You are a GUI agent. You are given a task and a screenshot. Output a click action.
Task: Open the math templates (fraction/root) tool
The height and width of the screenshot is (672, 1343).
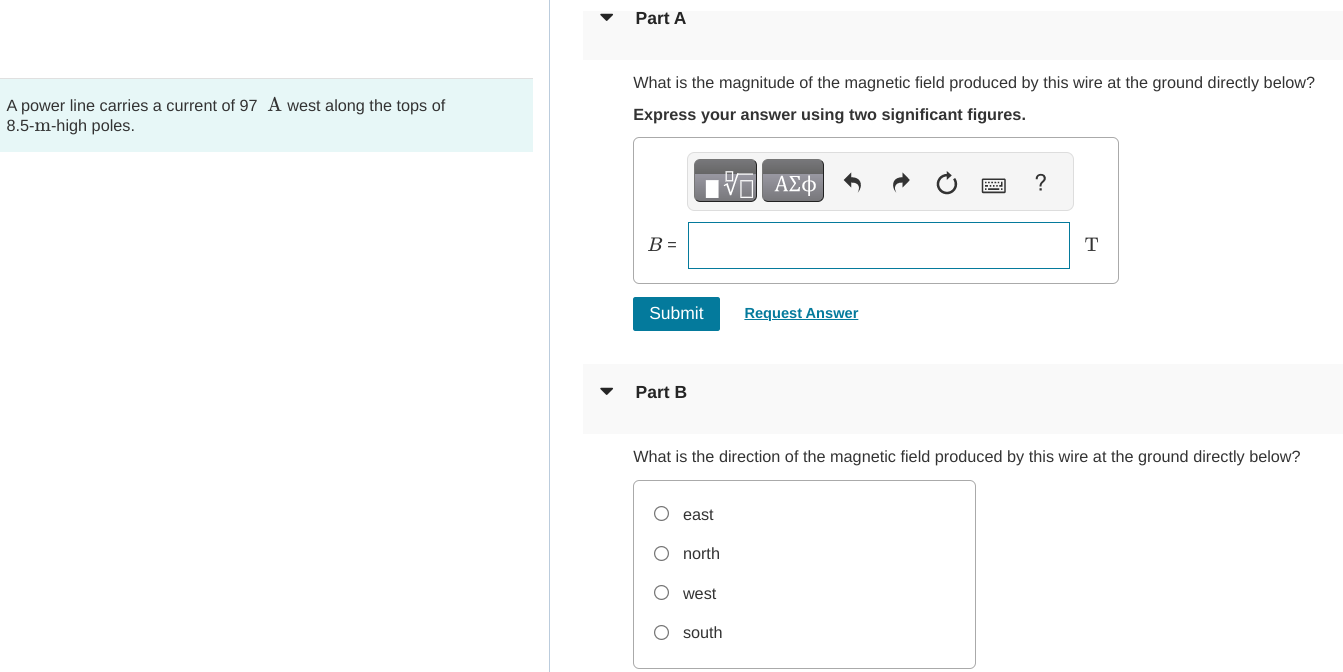coord(725,181)
